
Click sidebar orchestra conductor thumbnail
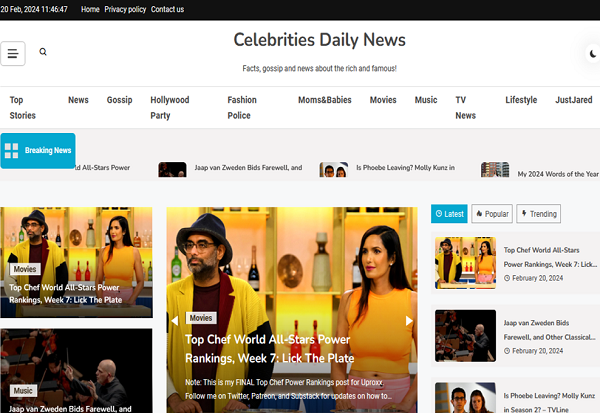[465, 336]
